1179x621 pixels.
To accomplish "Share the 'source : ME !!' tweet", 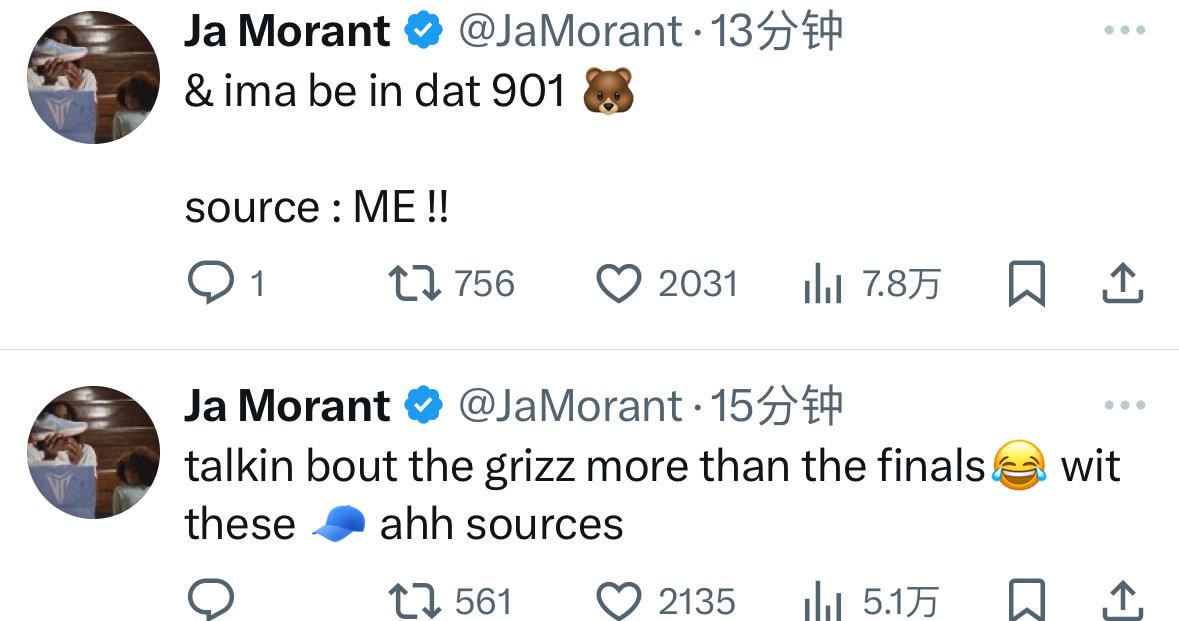I will pos(1122,284).
